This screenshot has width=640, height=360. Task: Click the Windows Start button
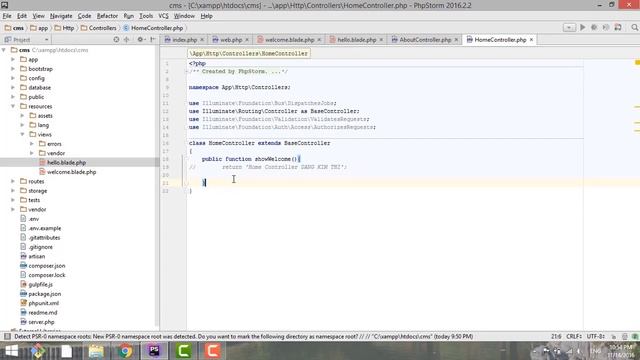11,351
